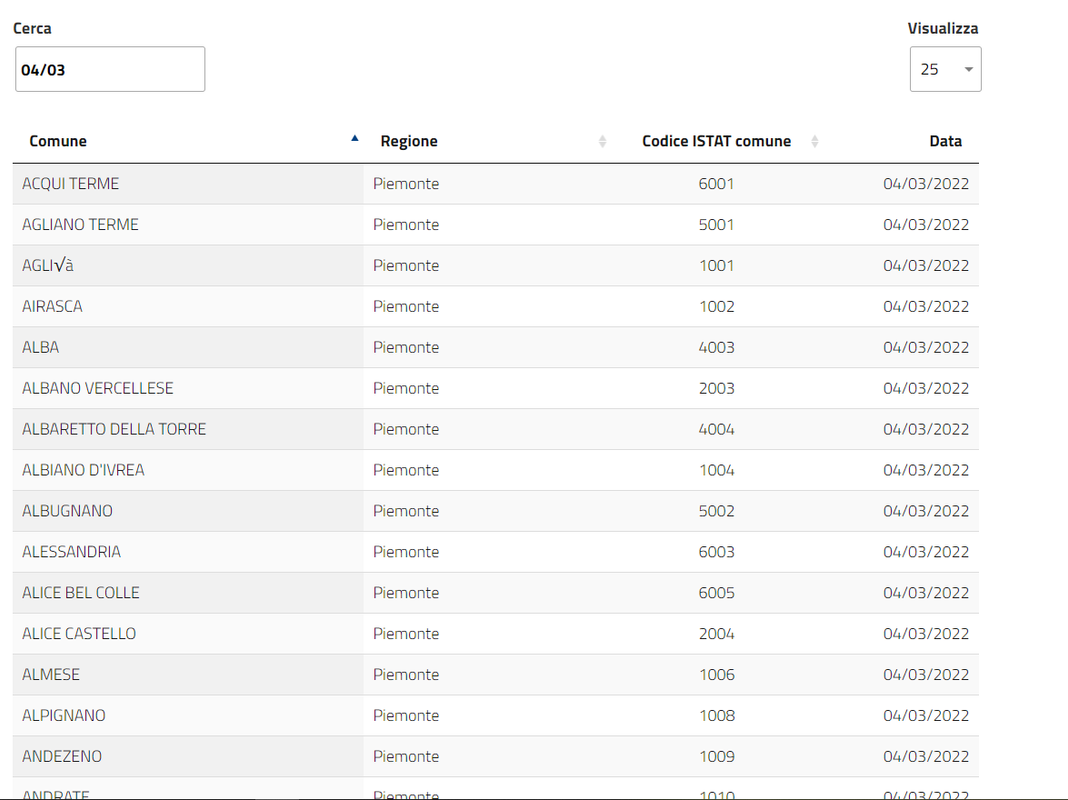The height and width of the screenshot is (800, 1068).
Task: Sort table by the Comune column header
Action: point(188,141)
